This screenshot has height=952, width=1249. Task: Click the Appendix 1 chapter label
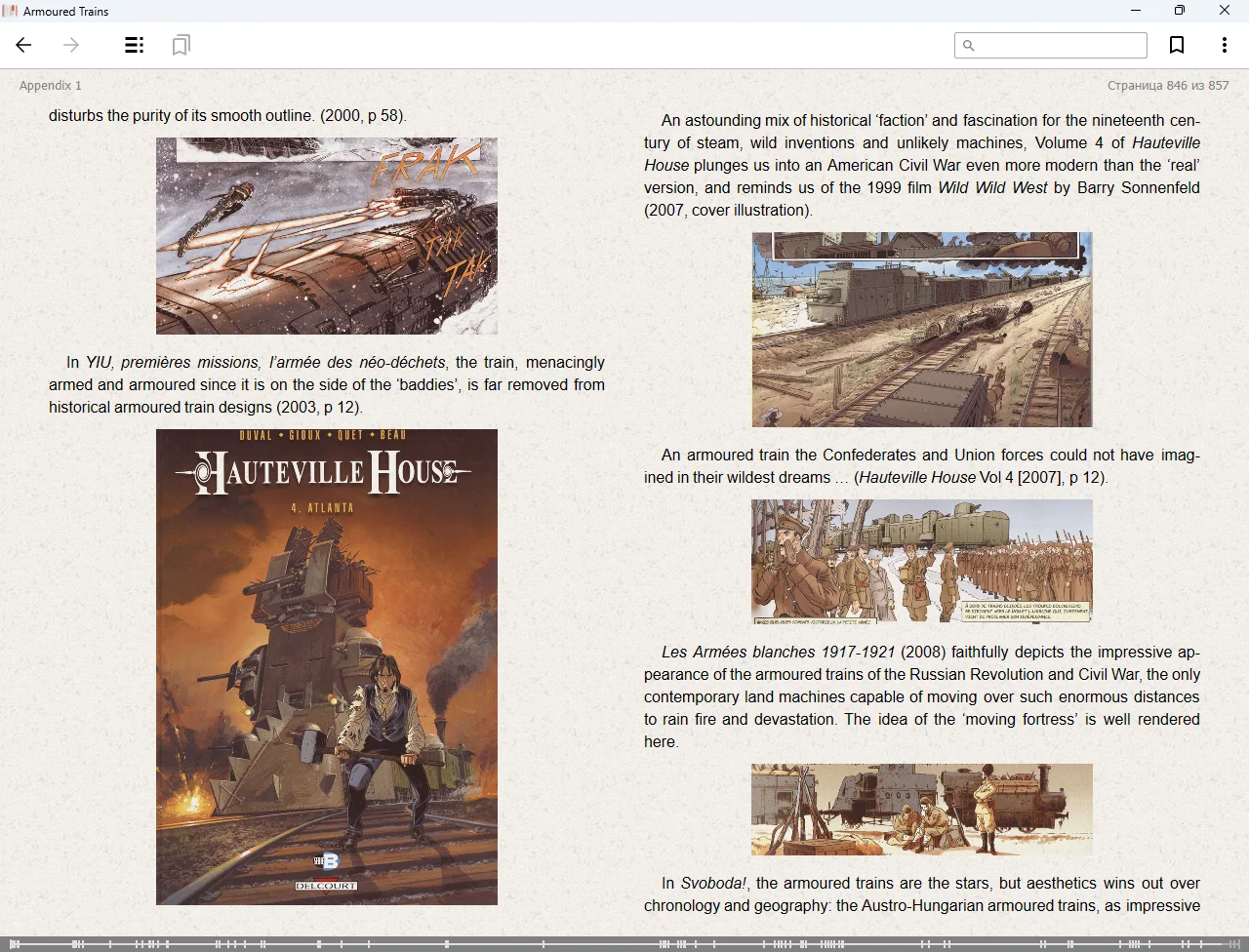51,86
